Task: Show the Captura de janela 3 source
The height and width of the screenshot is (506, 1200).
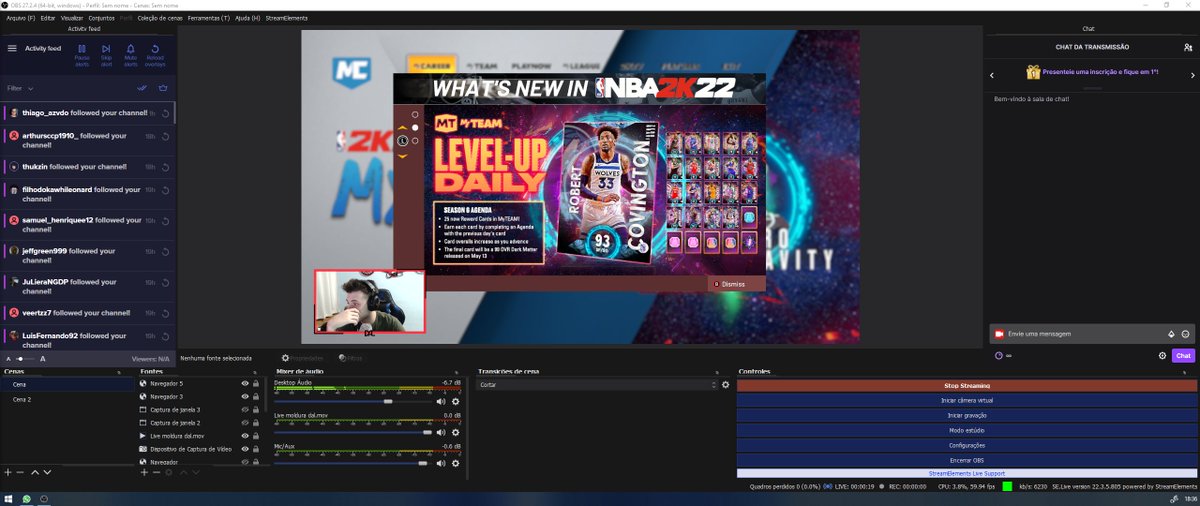Action: coord(245,410)
